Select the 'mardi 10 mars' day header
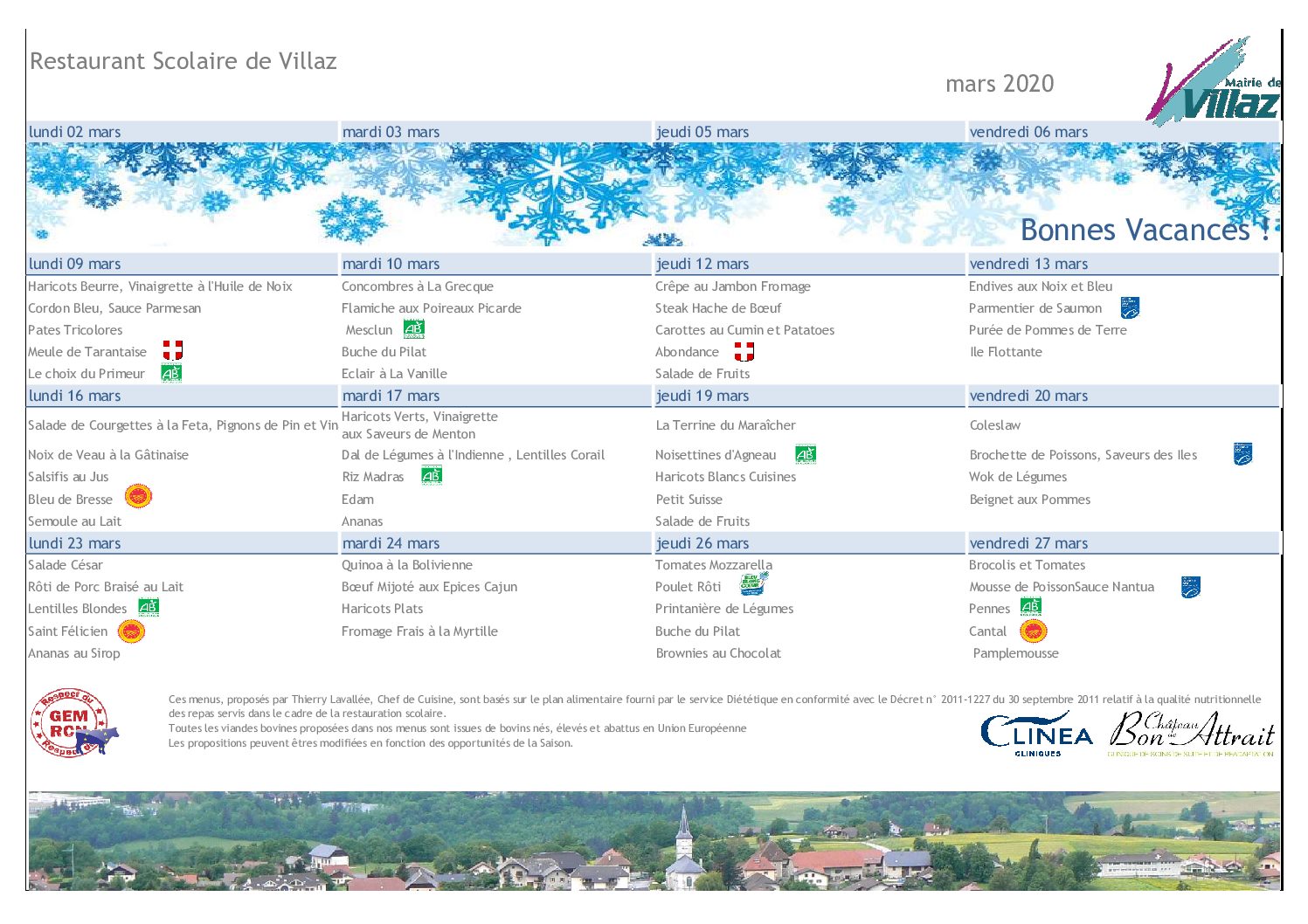 click(x=495, y=264)
